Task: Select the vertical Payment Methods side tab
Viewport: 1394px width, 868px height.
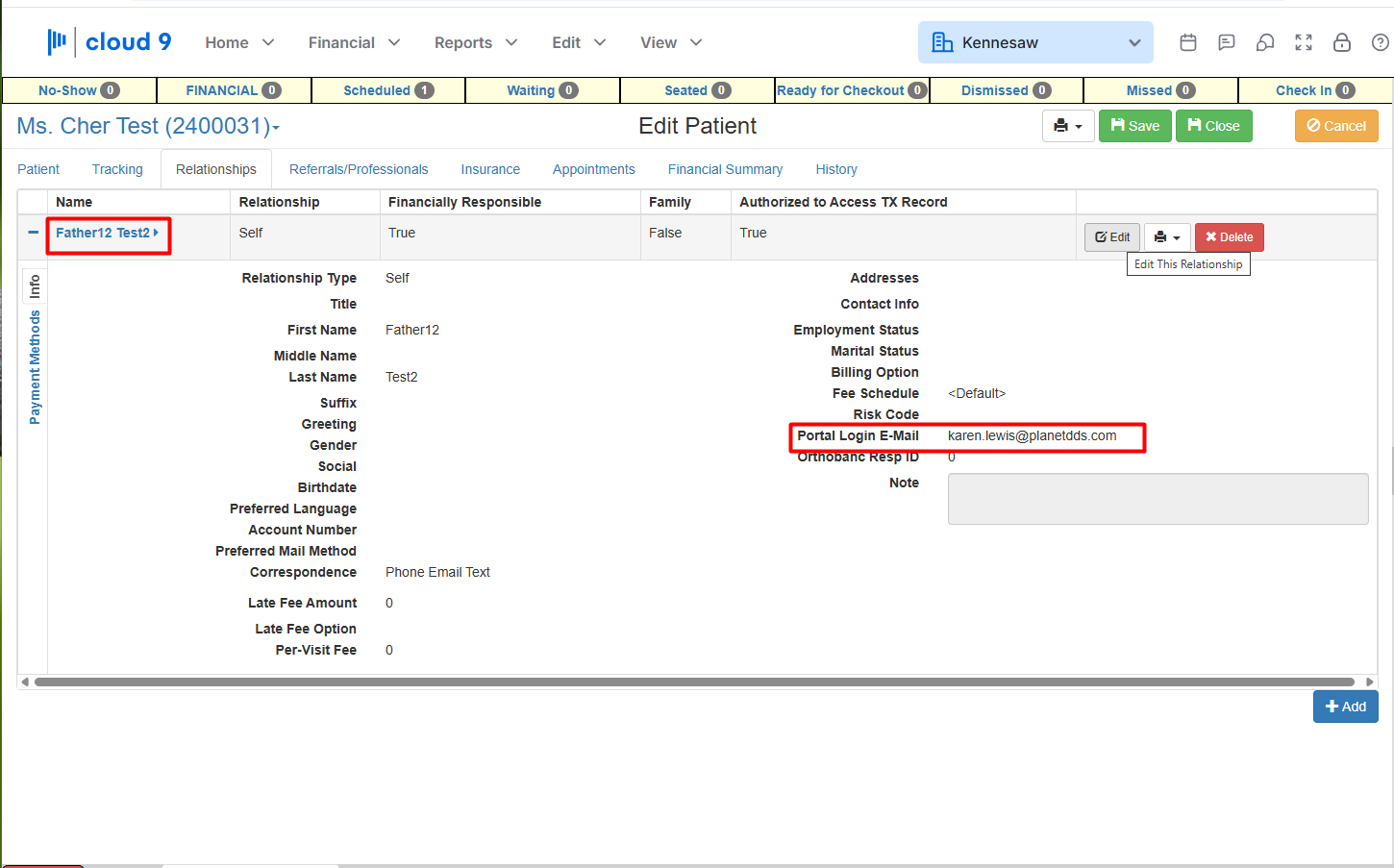Action: (35, 367)
